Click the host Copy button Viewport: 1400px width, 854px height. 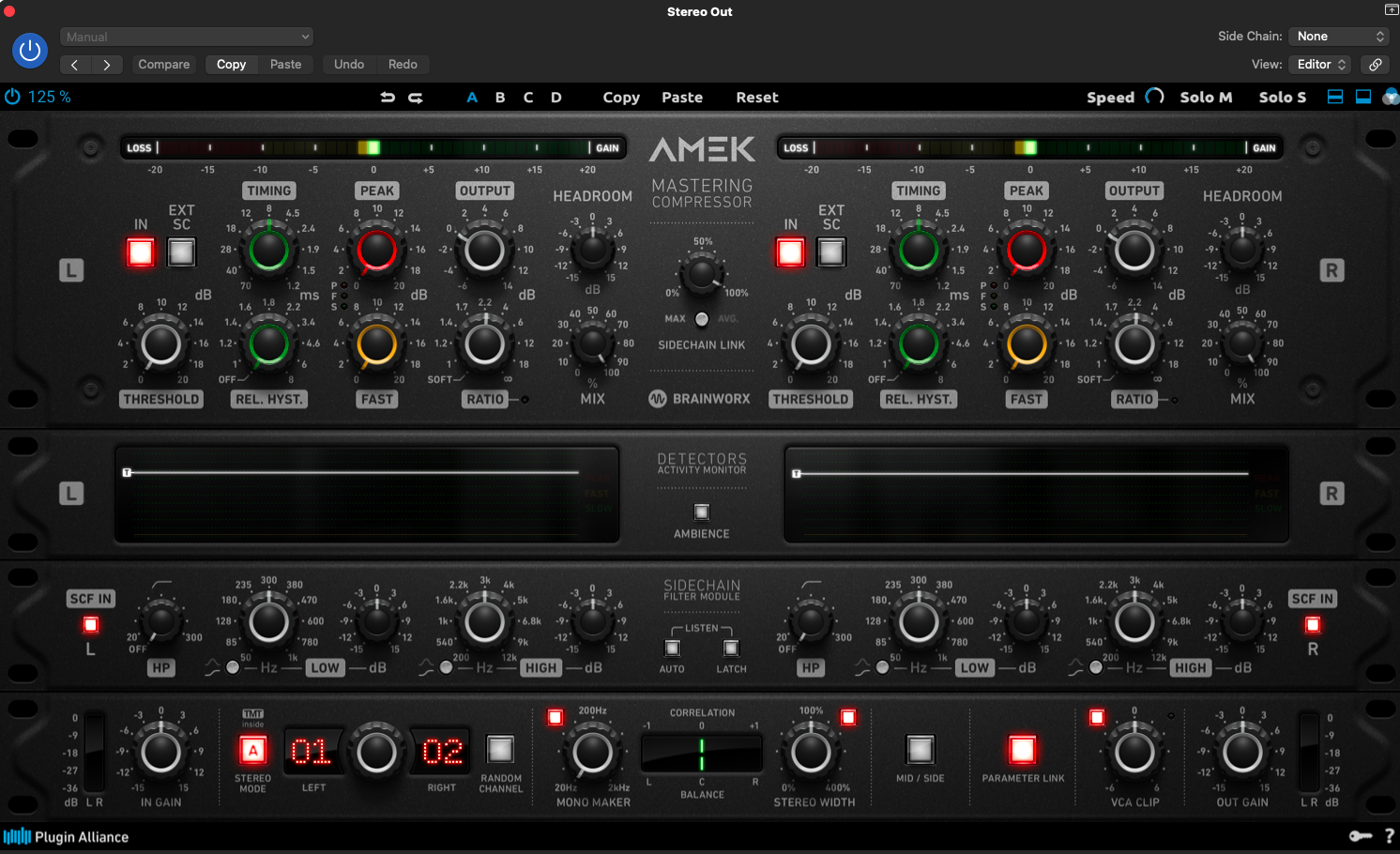[x=231, y=64]
